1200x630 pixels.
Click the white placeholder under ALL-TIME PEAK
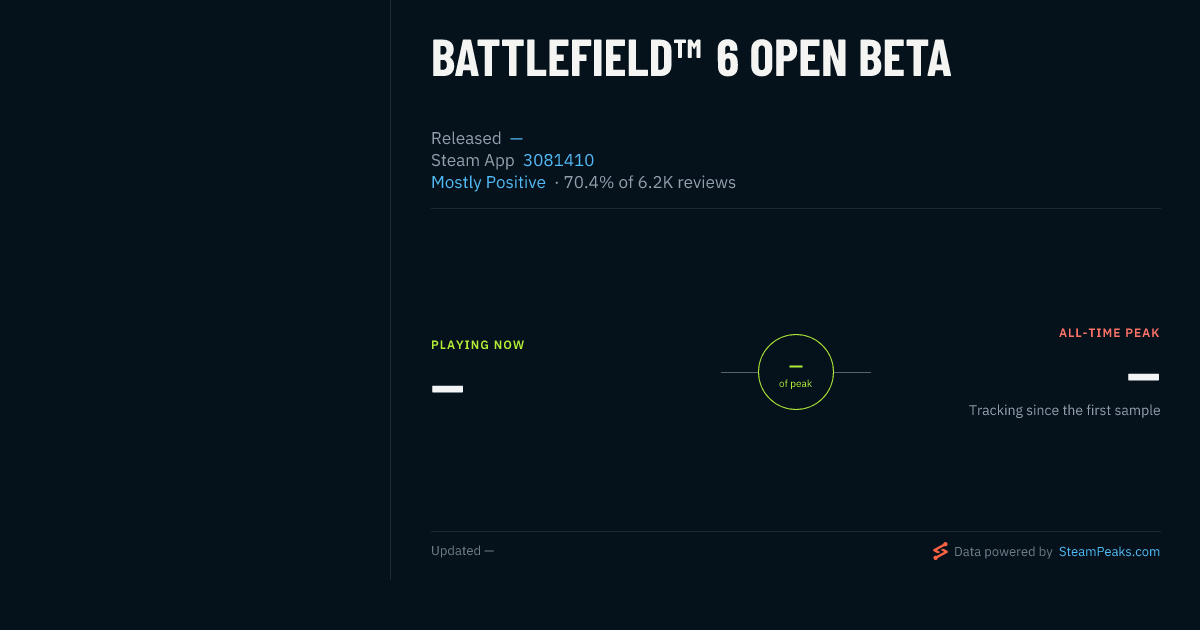pyautogui.click(x=1143, y=377)
